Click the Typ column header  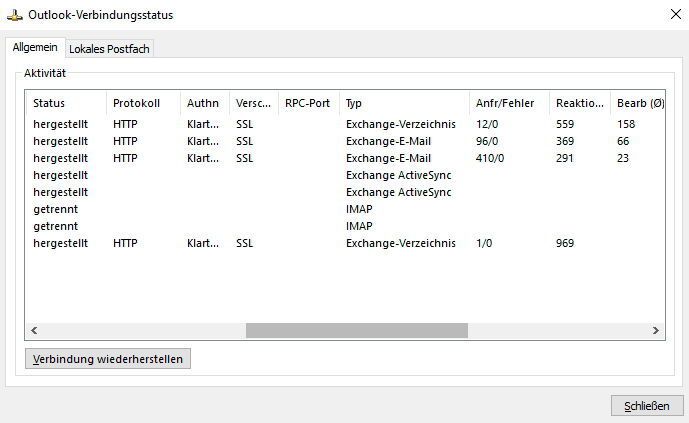(x=404, y=103)
